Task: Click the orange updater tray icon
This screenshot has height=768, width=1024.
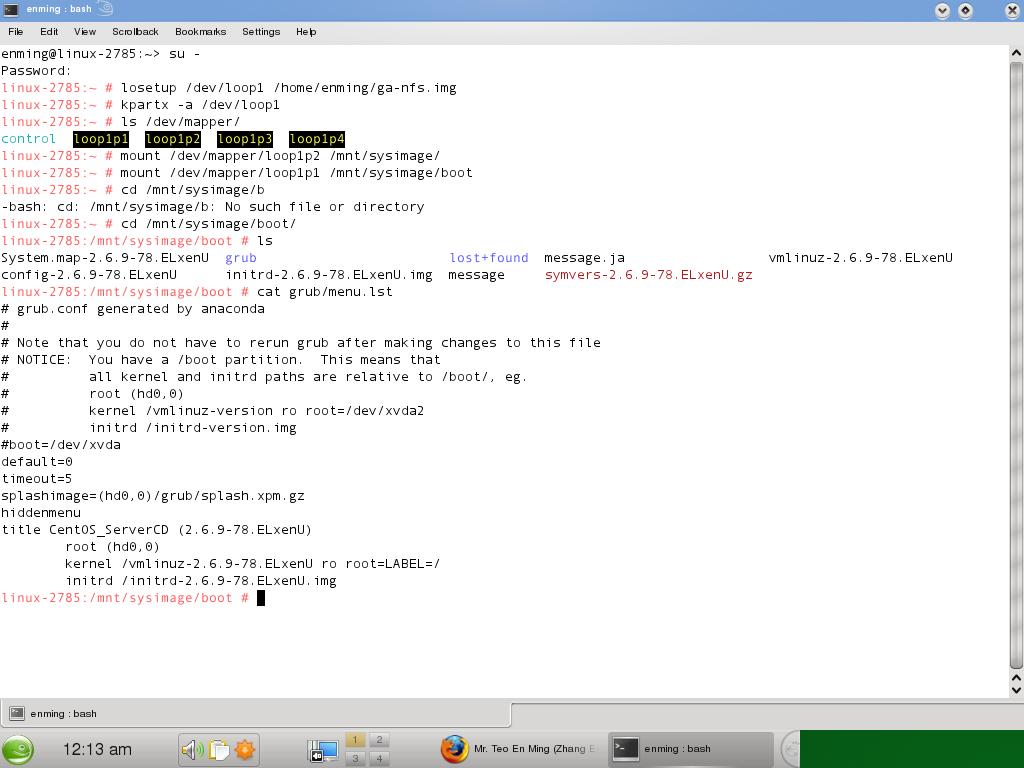Action: (245, 750)
